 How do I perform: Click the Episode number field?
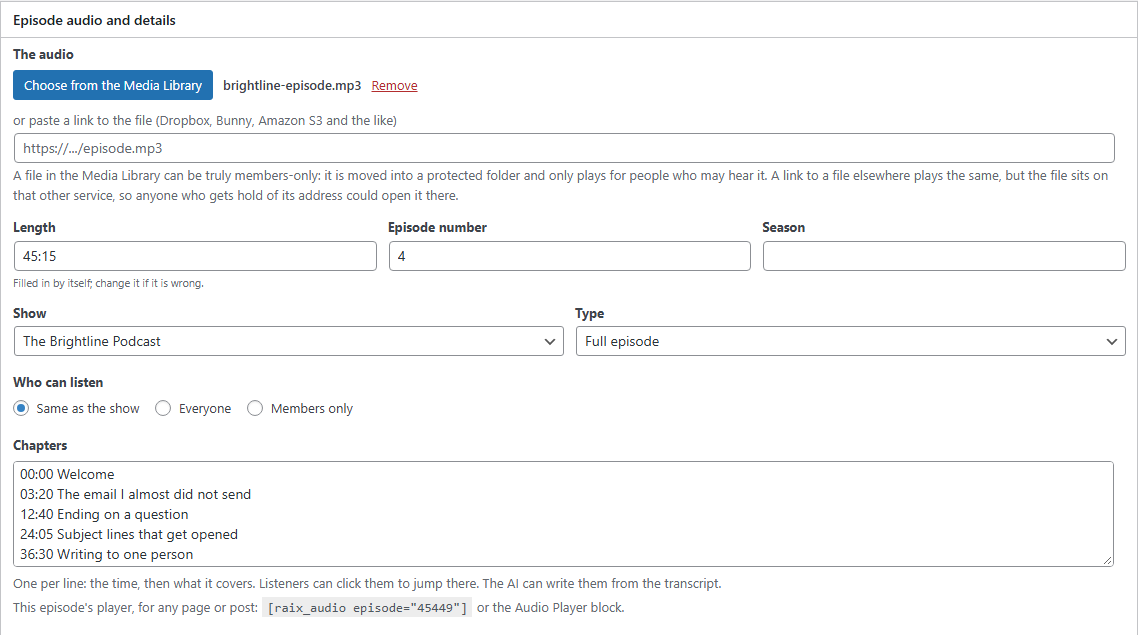[570, 256]
